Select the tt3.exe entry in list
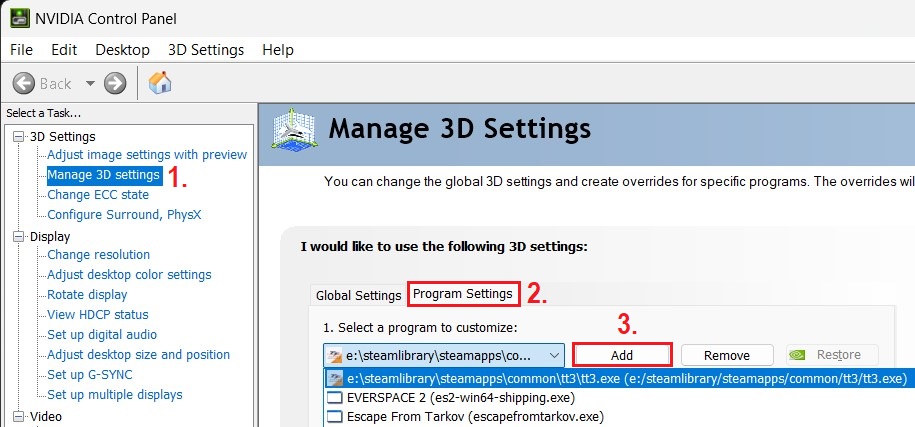 point(620,378)
